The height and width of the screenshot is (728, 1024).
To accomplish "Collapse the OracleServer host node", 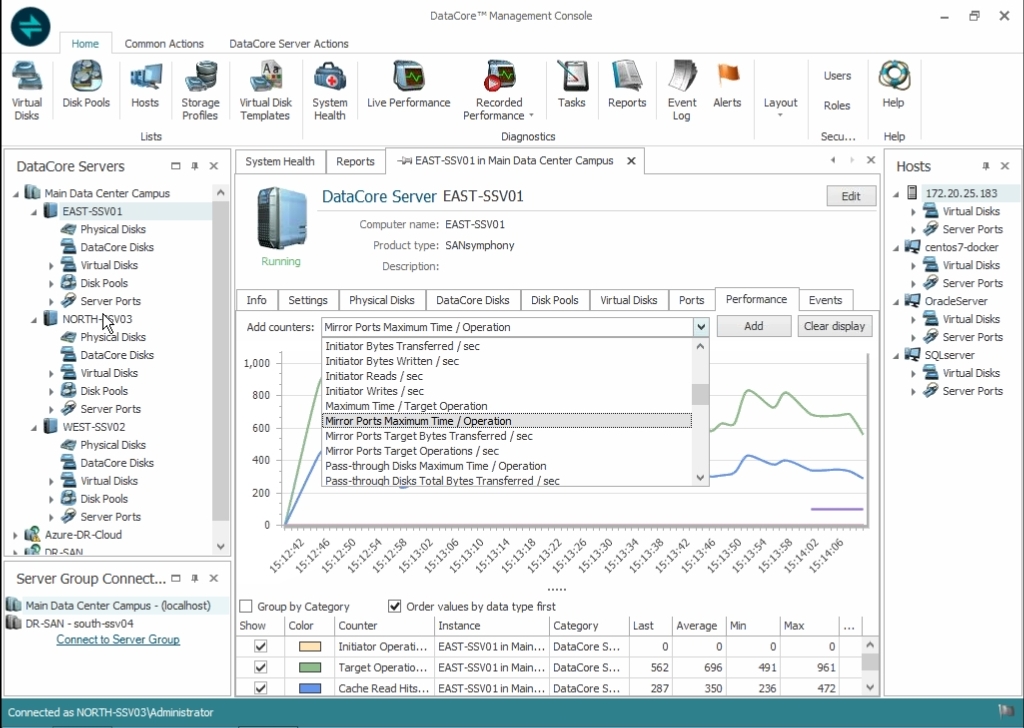I will [x=897, y=302].
